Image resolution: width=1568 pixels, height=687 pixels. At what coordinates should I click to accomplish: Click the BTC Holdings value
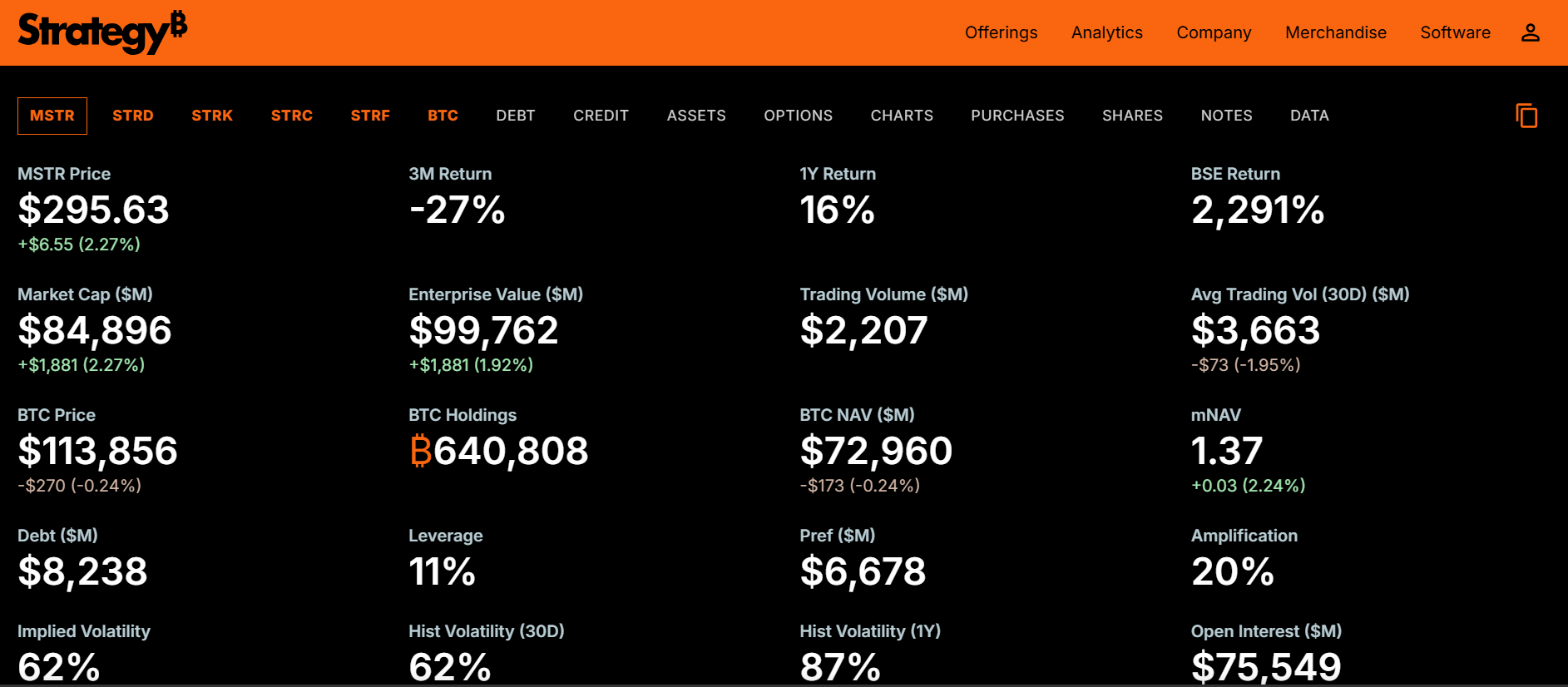499,451
